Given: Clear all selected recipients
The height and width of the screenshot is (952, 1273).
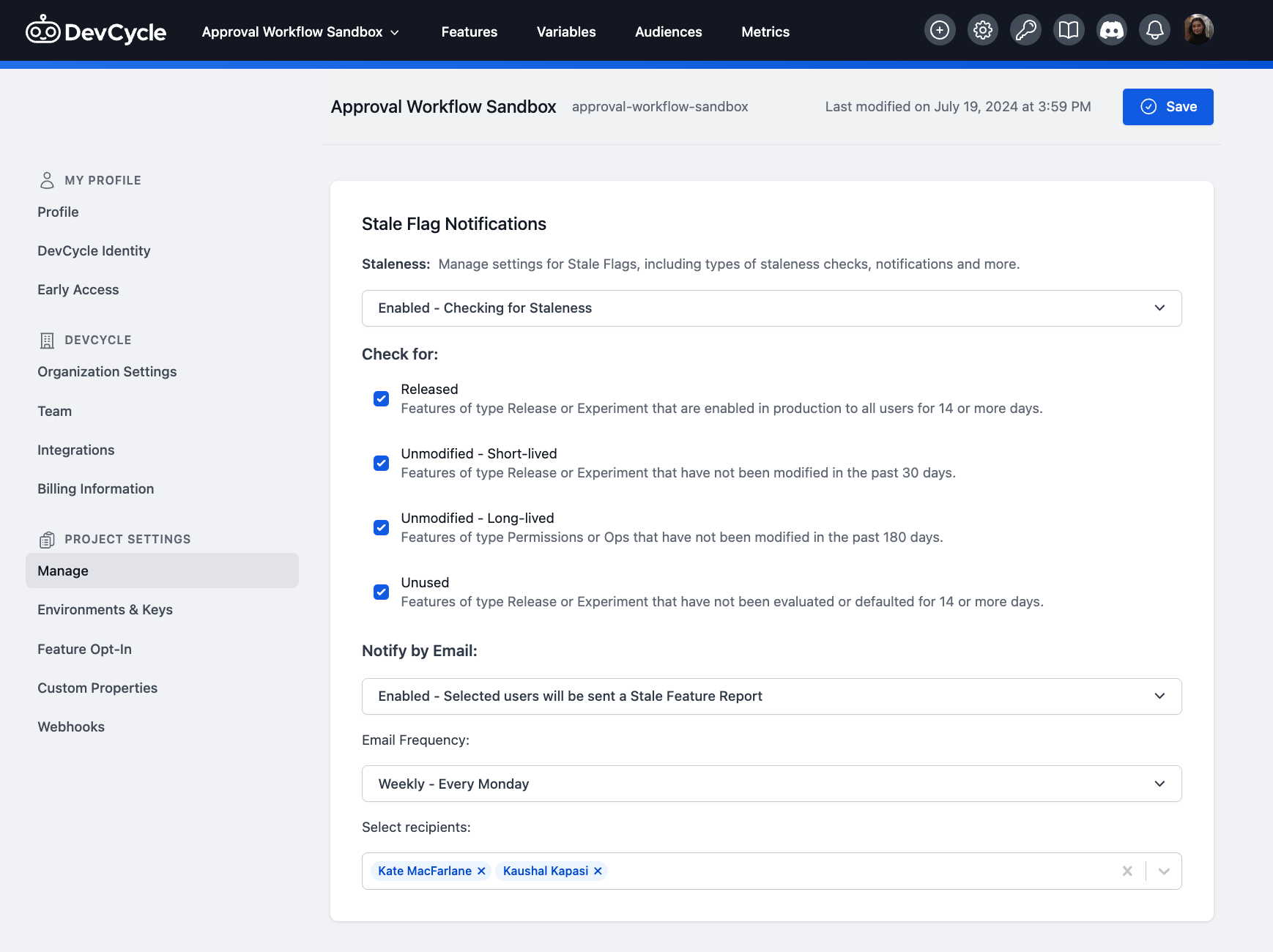Looking at the screenshot, I should [1127, 871].
